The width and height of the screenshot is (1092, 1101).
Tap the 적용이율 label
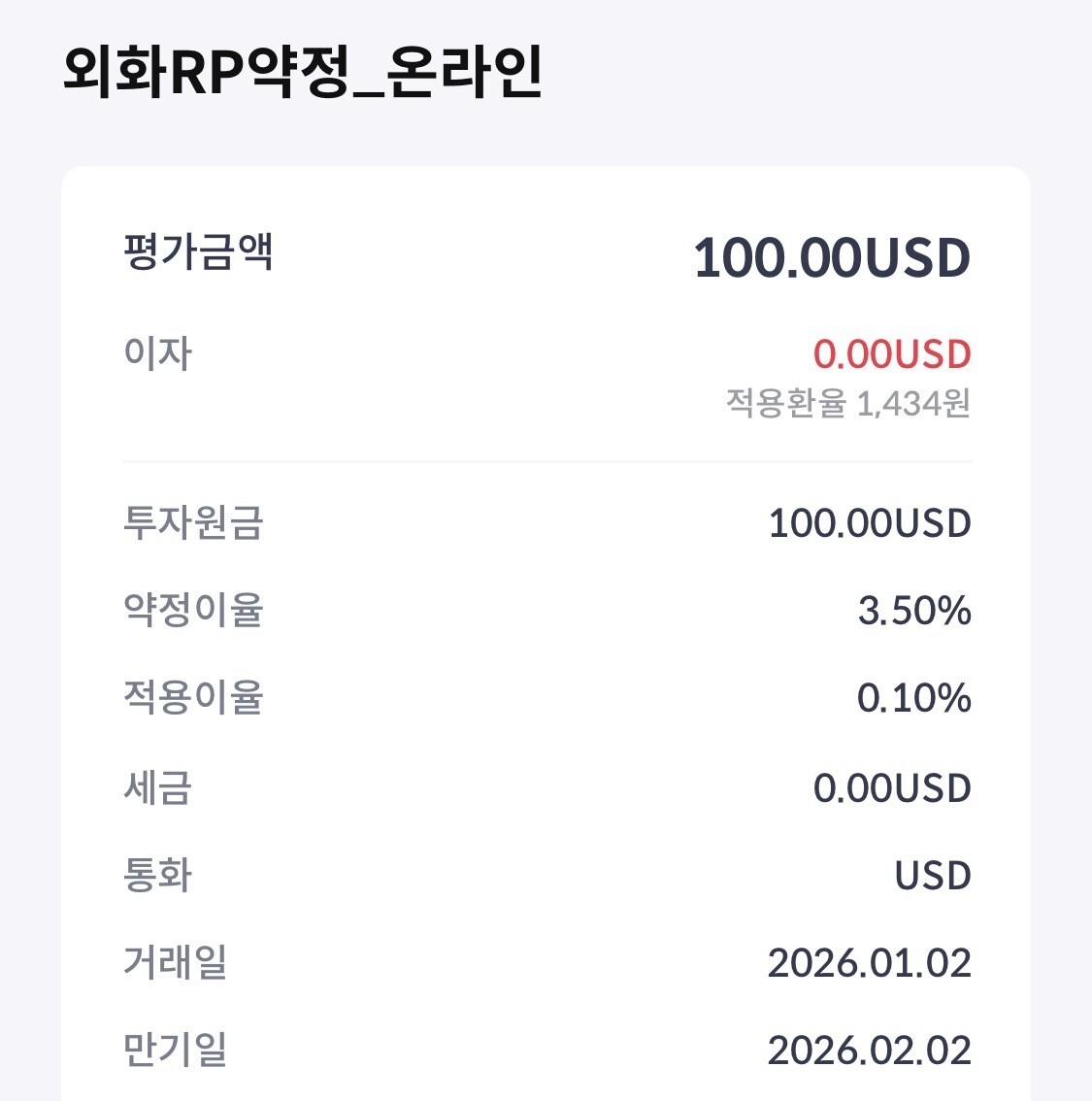[x=193, y=698]
